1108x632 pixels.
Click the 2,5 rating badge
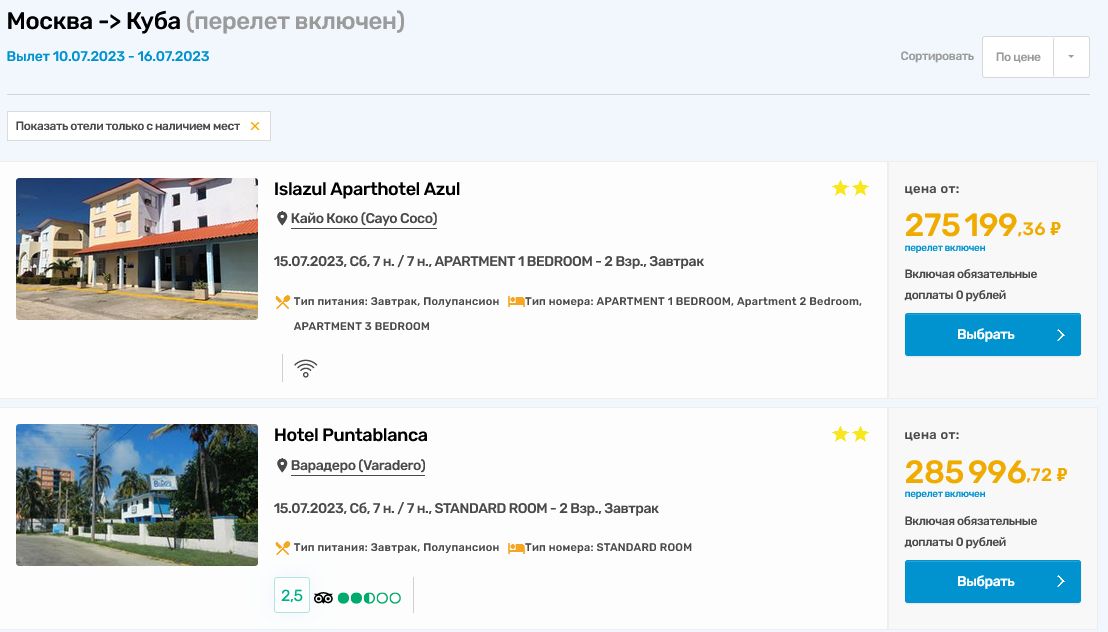pos(292,595)
